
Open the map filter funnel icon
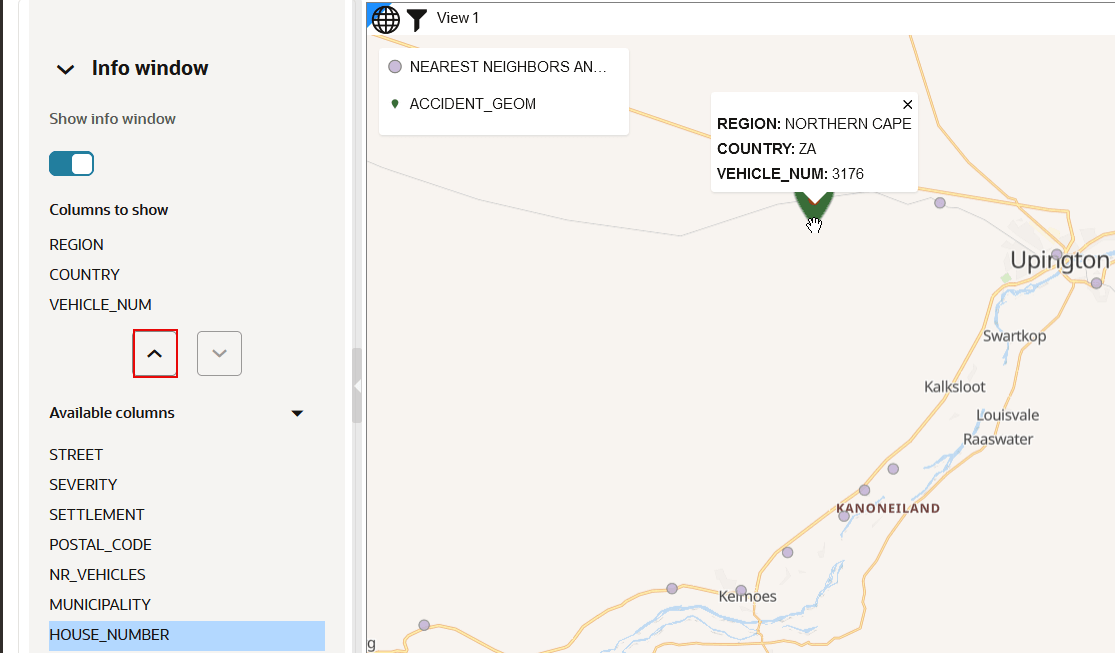(x=416, y=19)
